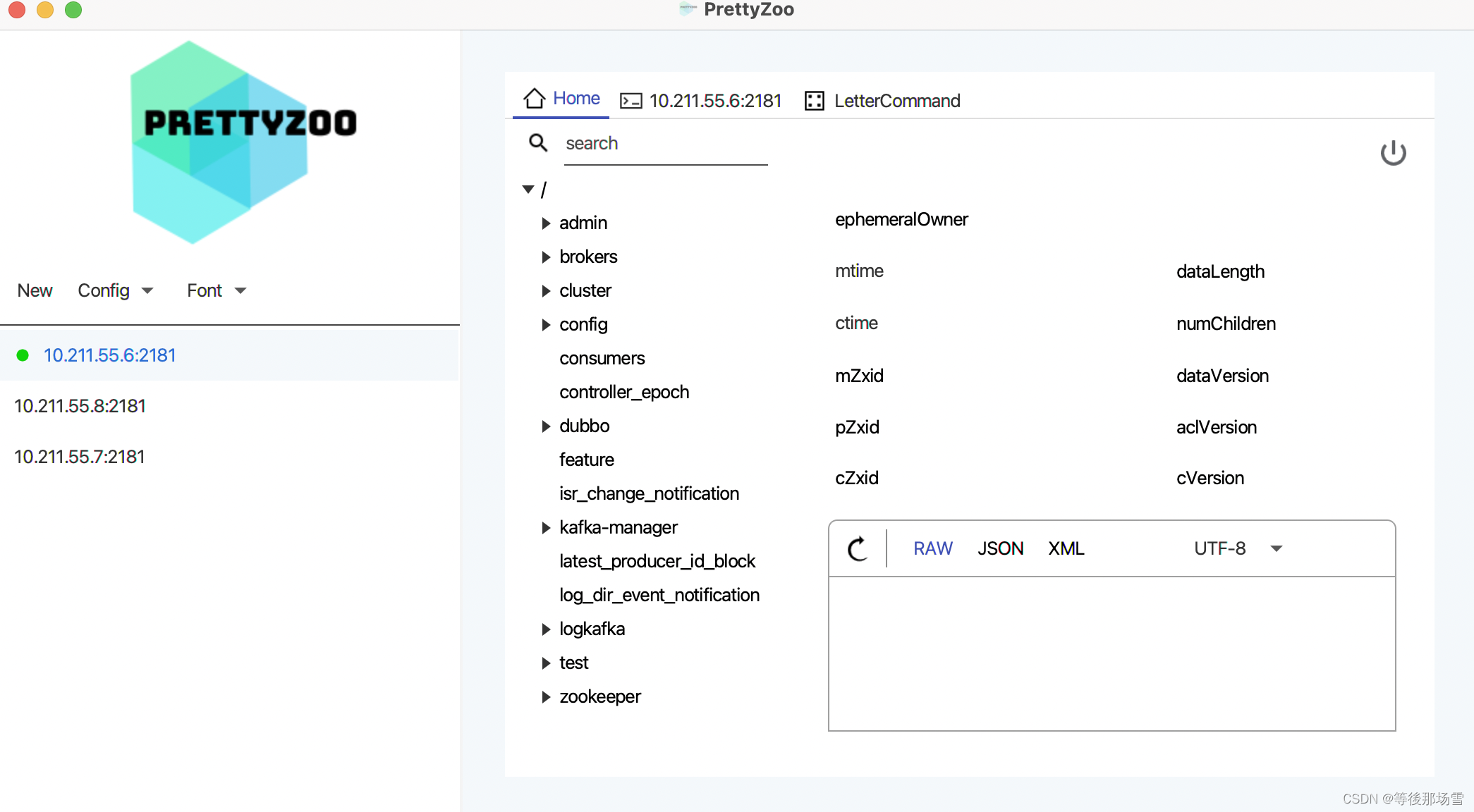Switch to the LetterCommand tab

(882, 101)
